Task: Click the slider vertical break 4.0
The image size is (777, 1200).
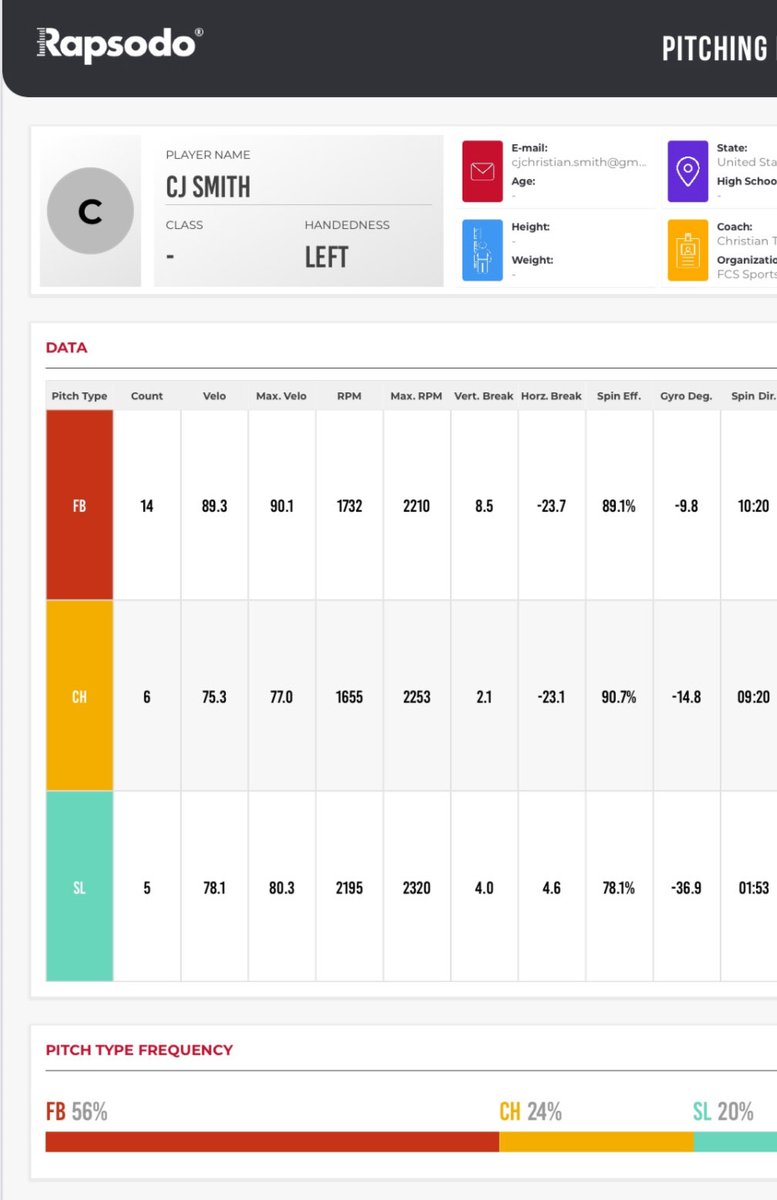Action: pos(484,887)
